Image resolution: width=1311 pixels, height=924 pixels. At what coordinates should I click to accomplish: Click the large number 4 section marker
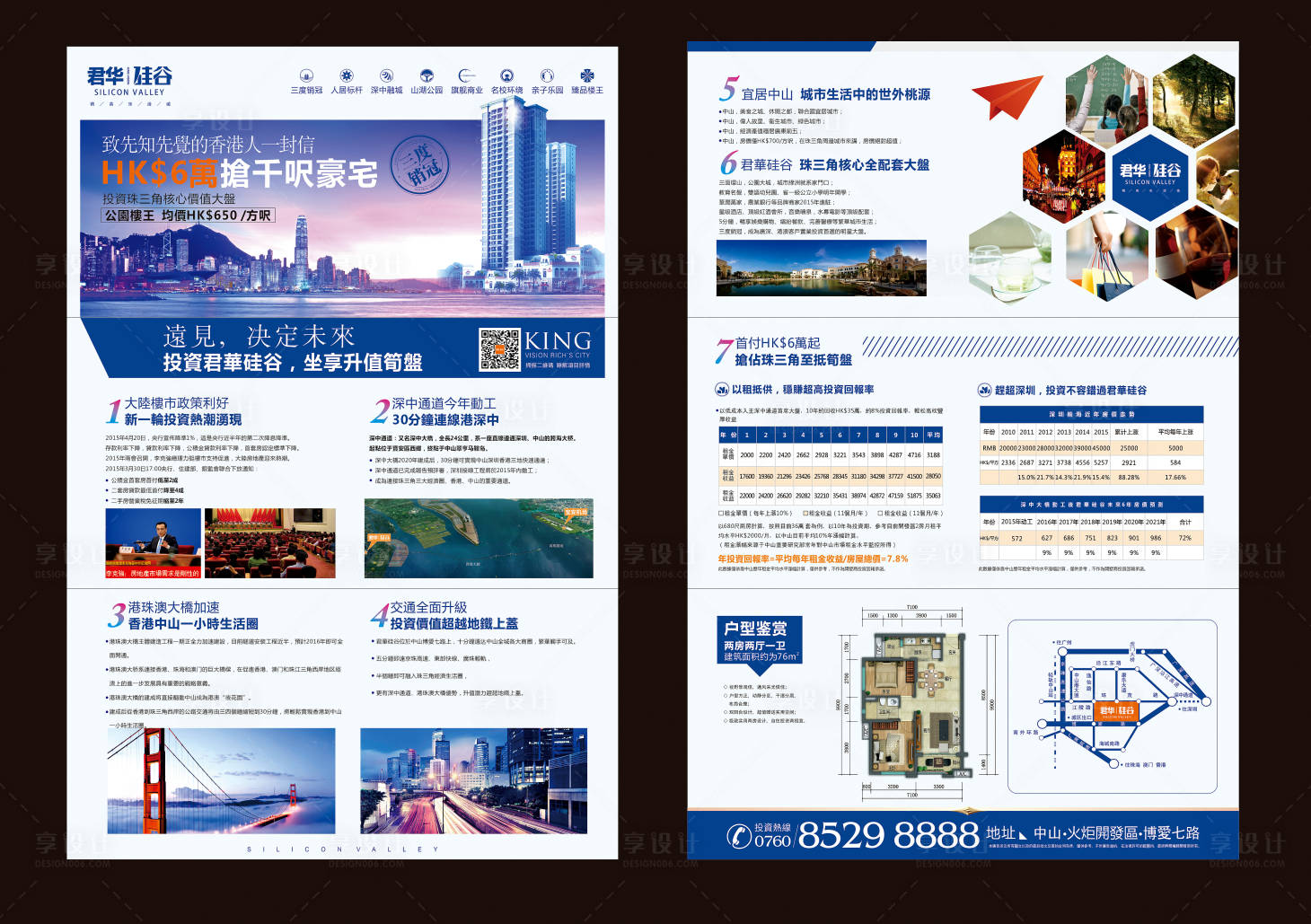click(x=380, y=615)
